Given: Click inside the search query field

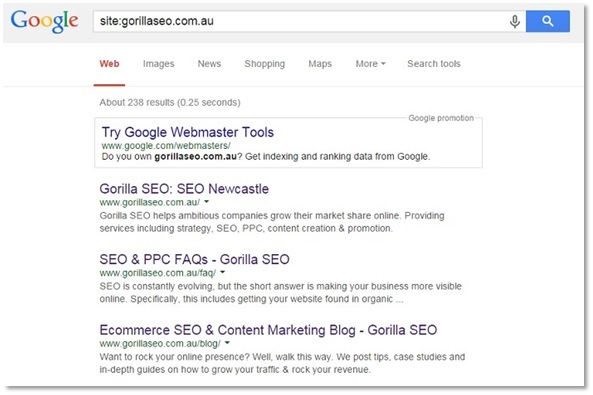Looking at the screenshot, I should click(x=303, y=21).
